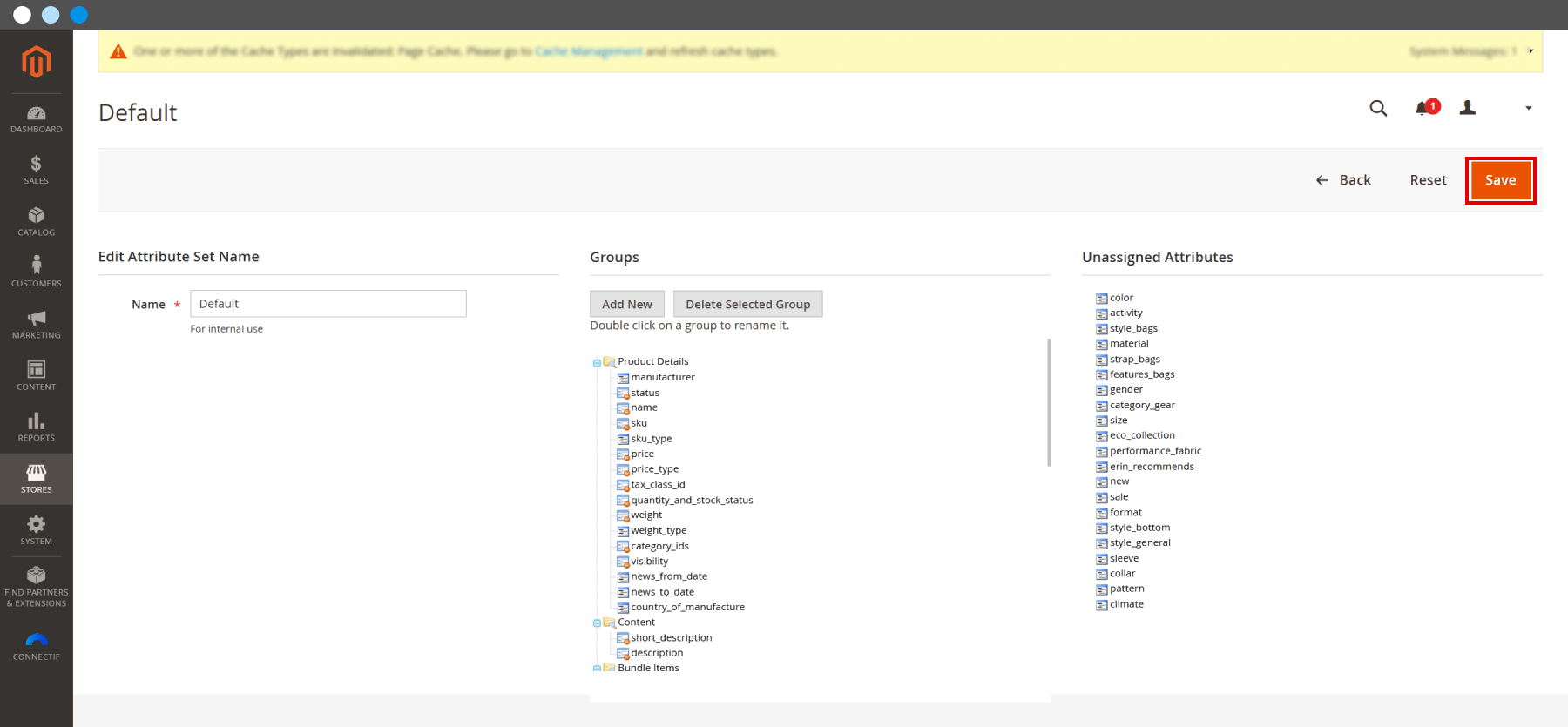Open the account dropdown arrow

(1528, 108)
